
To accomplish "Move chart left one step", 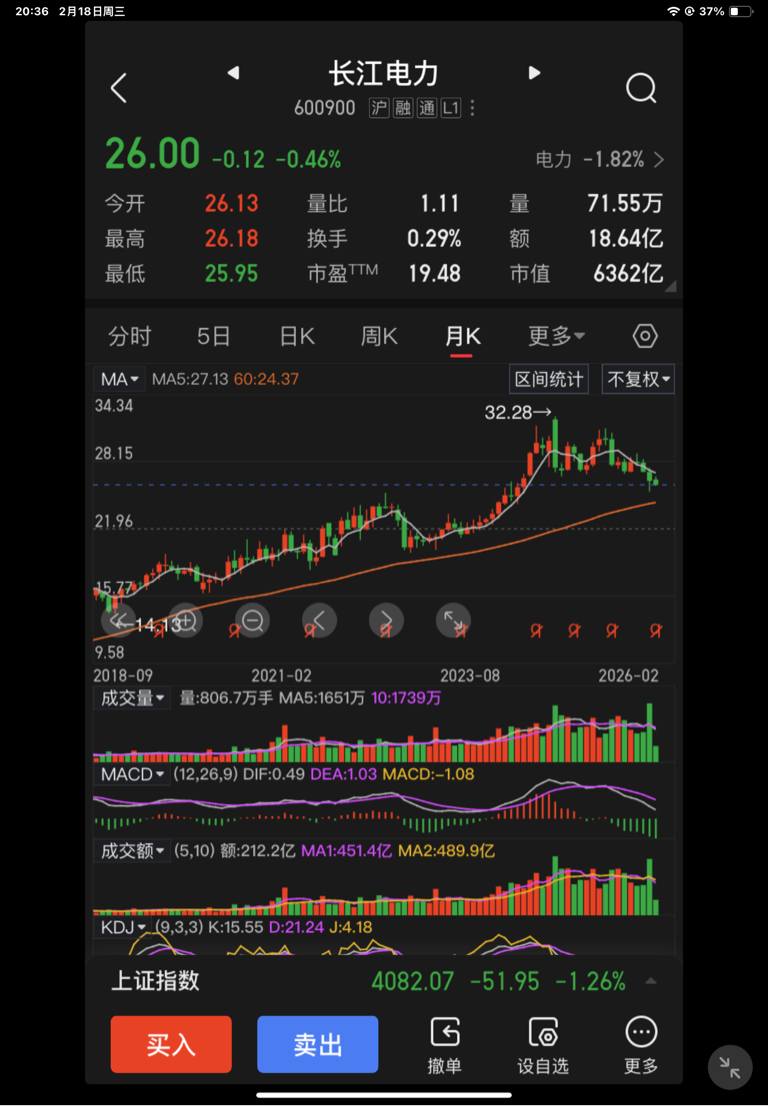I will point(319,621).
